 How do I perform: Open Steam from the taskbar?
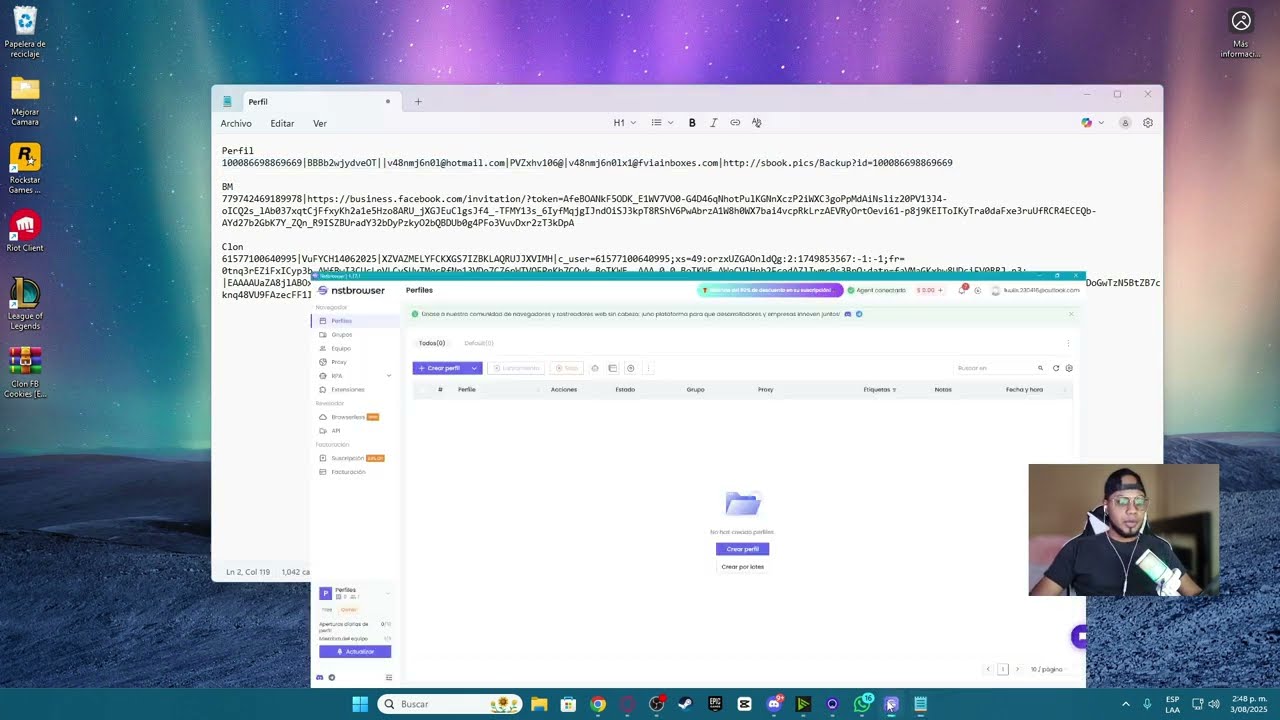click(x=685, y=704)
